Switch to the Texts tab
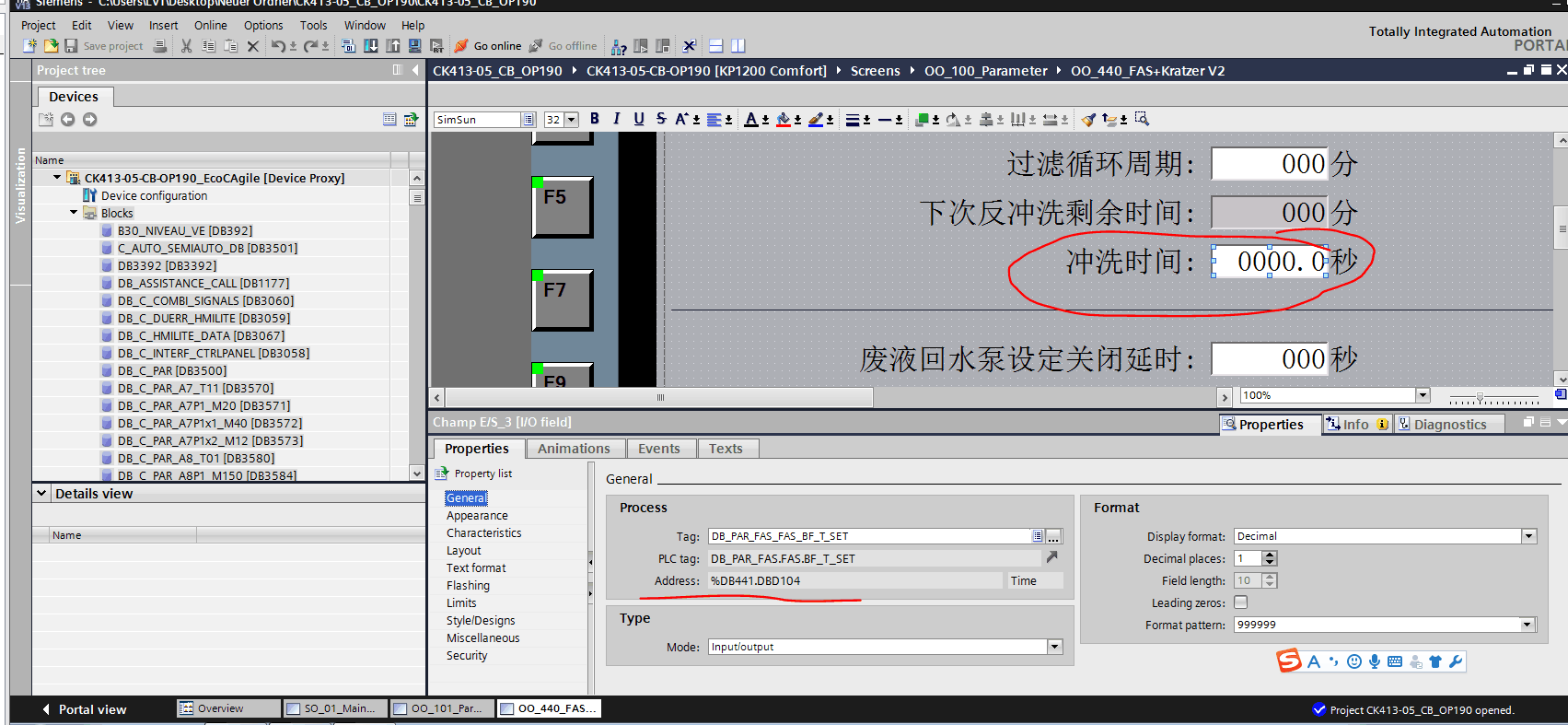Image resolution: width=1568 pixels, height=725 pixels. coord(726,449)
